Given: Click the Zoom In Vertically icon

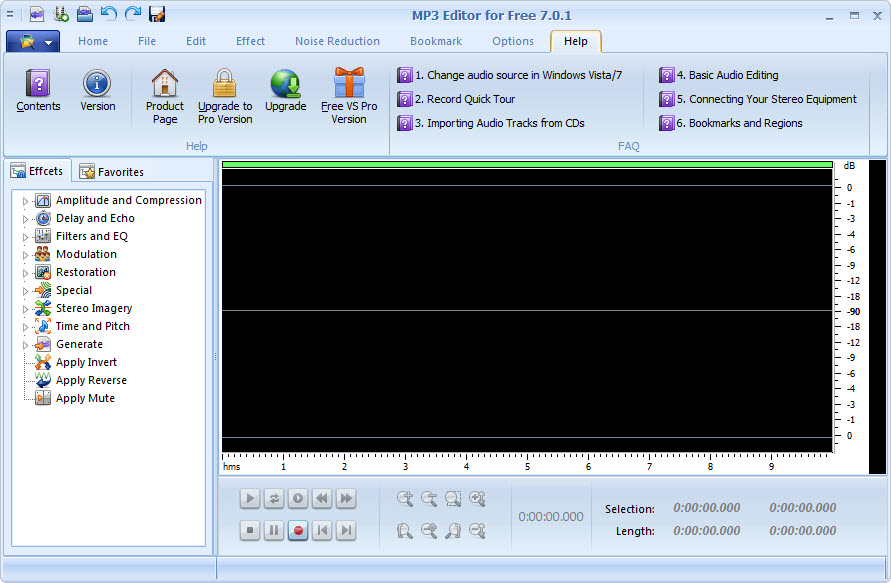Looking at the screenshot, I should click(x=477, y=499).
